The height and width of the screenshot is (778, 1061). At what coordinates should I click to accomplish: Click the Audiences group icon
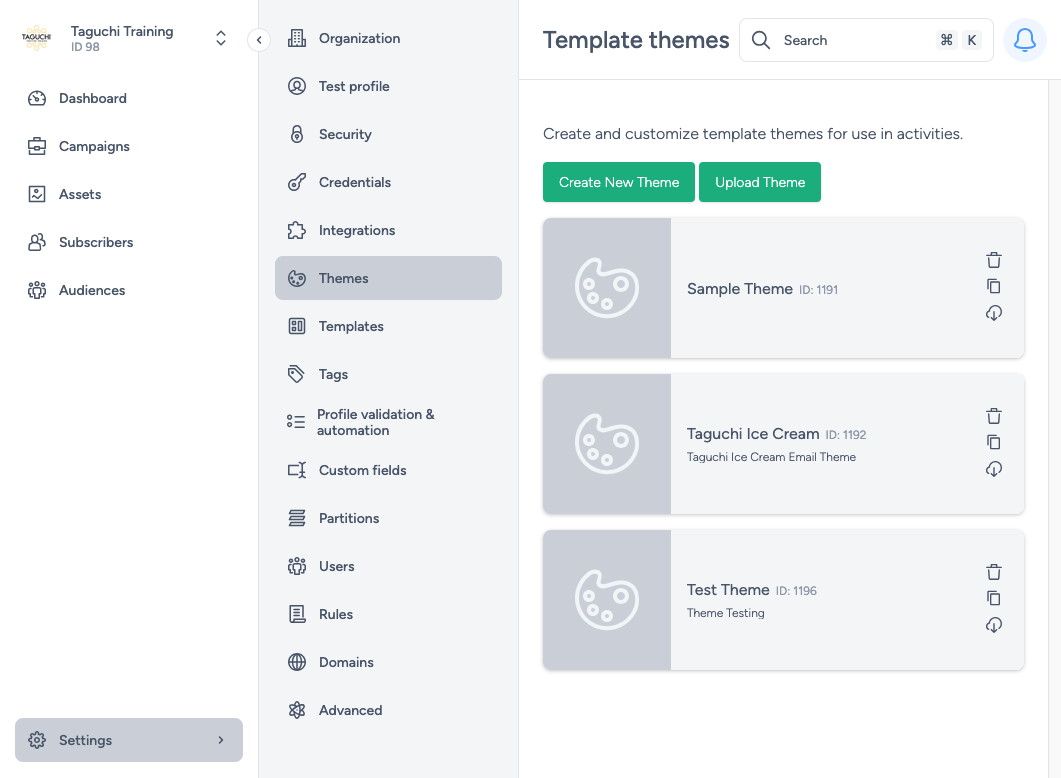click(x=37, y=290)
